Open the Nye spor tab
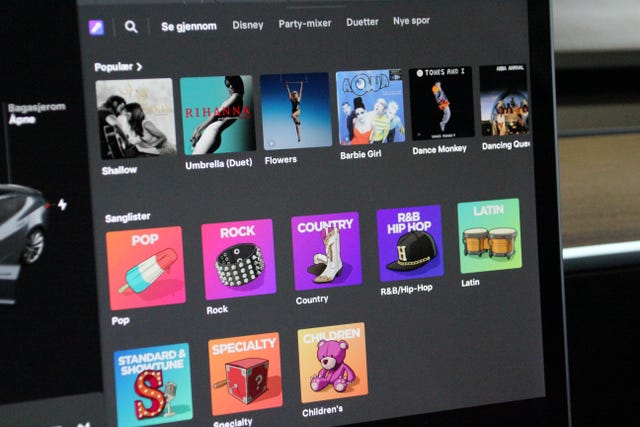This screenshot has height=427, width=640. [x=411, y=21]
